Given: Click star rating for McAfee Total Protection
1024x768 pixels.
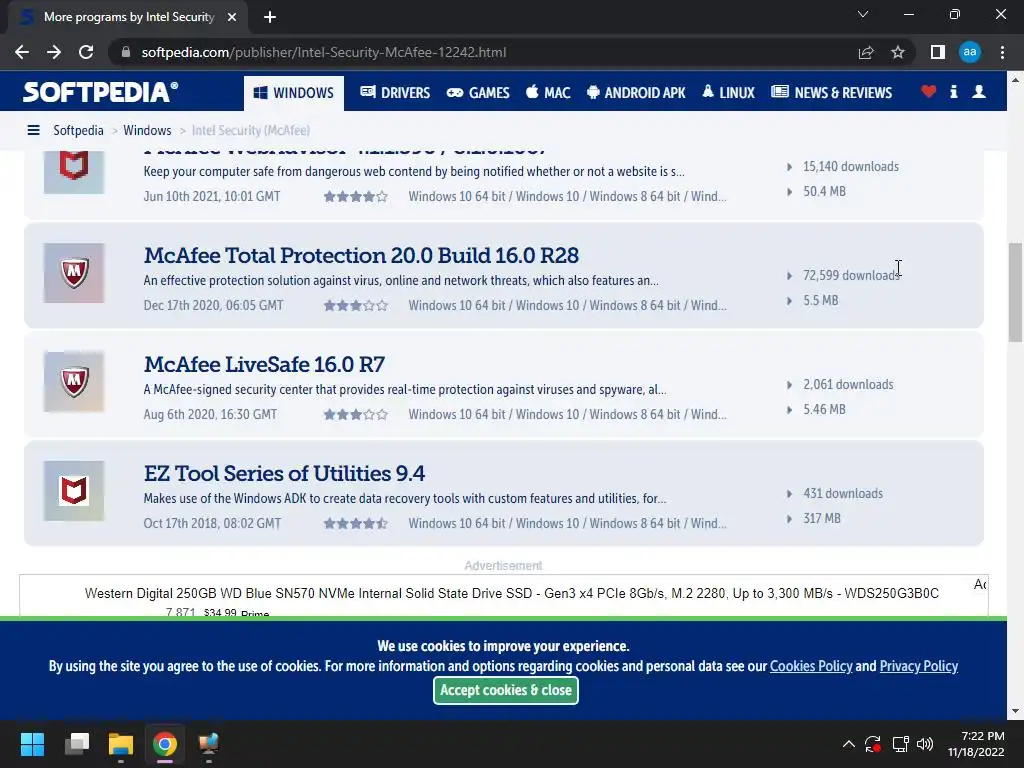Looking at the screenshot, I should (356, 306).
